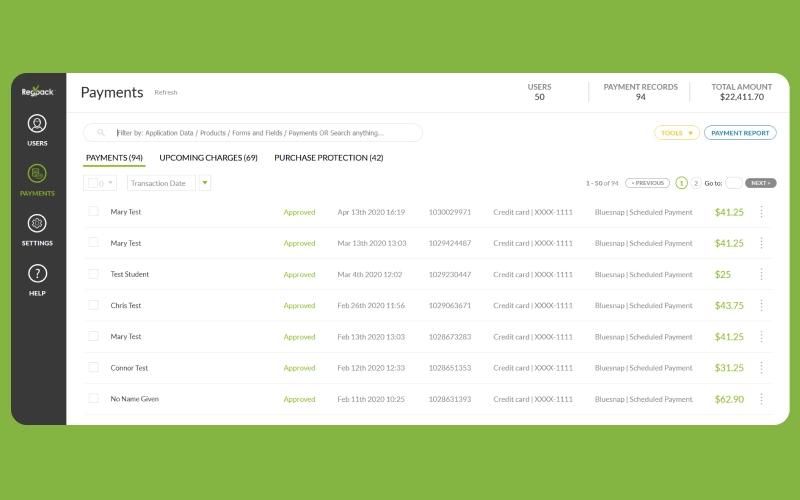Click the Regpack logo
The height and width of the screenshot is (500, 800).
(x=37, y=91)
